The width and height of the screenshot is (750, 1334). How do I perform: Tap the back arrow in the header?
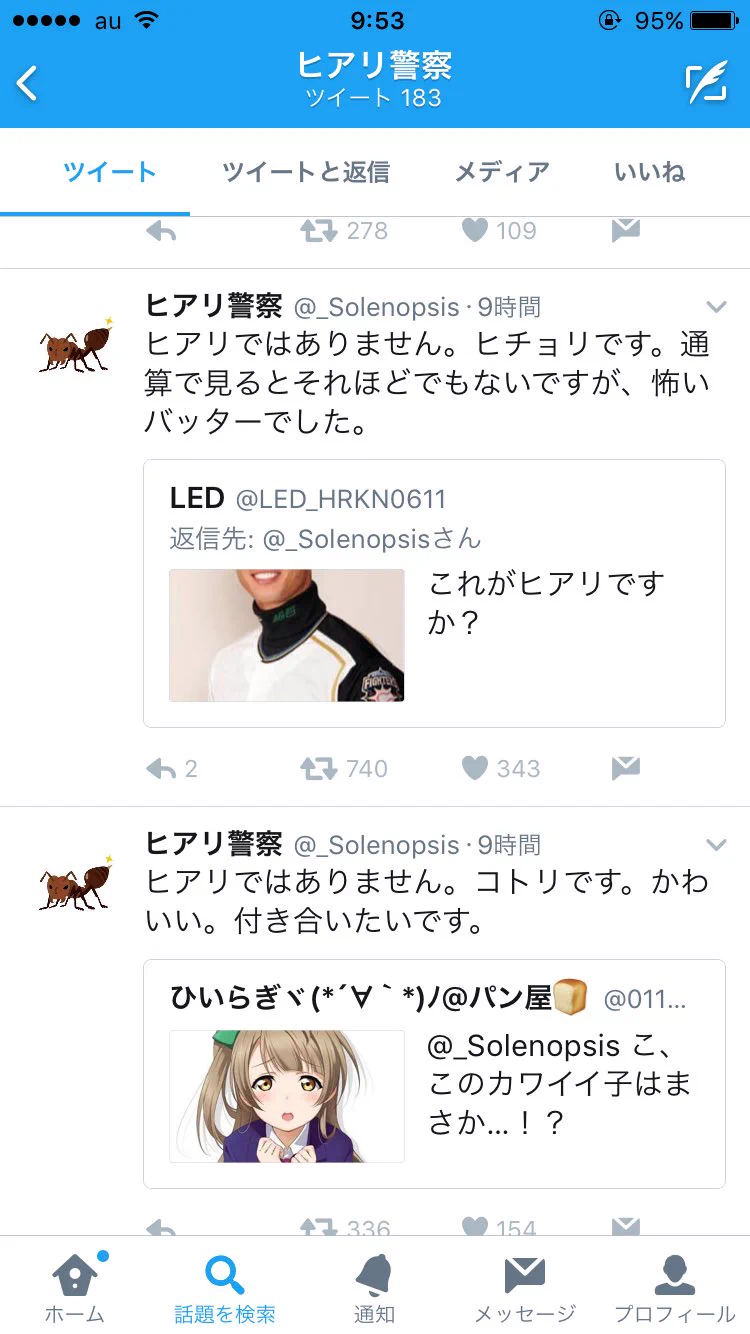tap(27, 84)
